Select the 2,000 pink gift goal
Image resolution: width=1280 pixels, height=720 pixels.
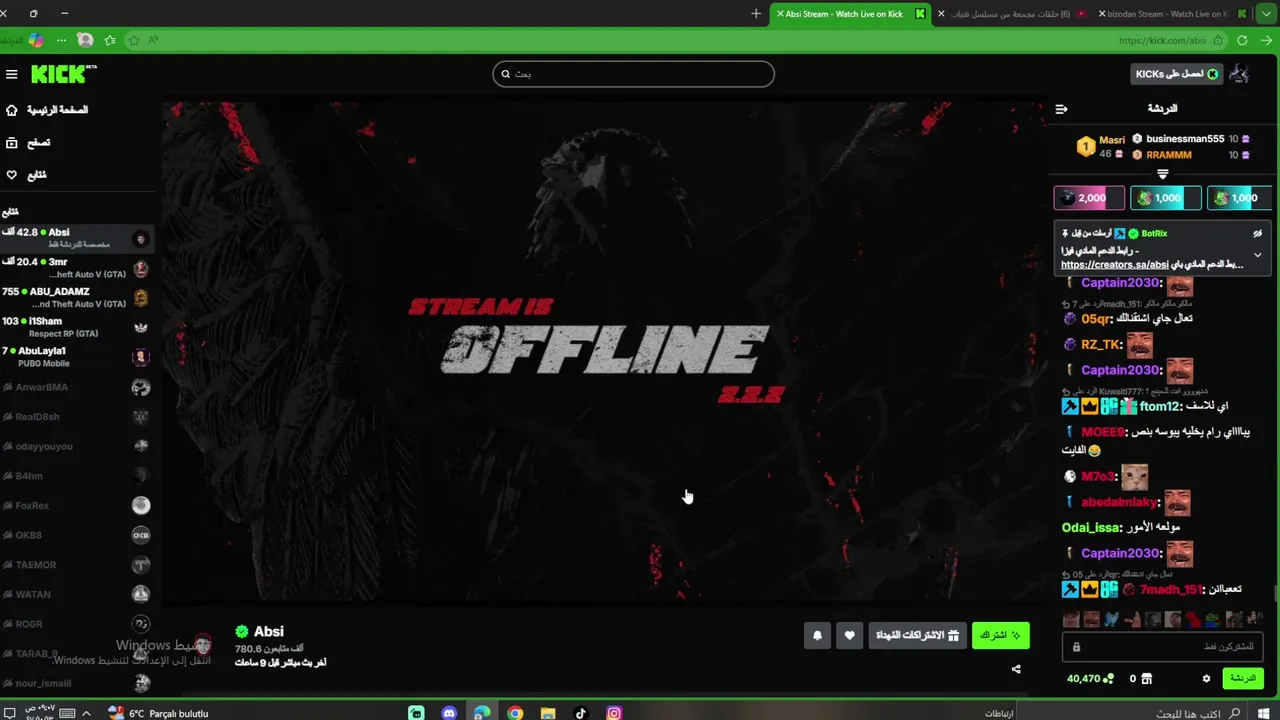(1089, 198)
